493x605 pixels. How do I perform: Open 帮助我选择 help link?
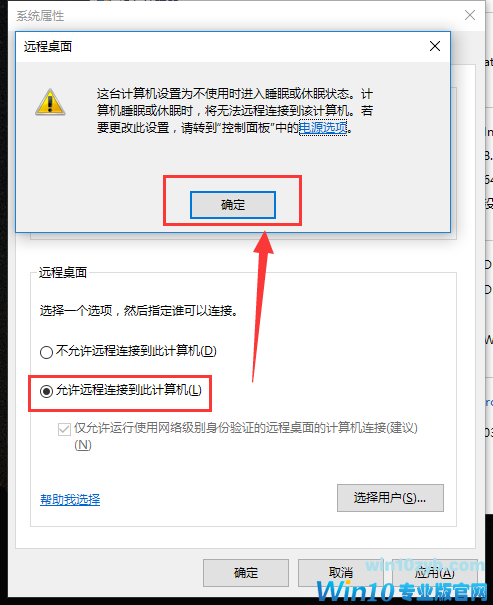(70, 500)
